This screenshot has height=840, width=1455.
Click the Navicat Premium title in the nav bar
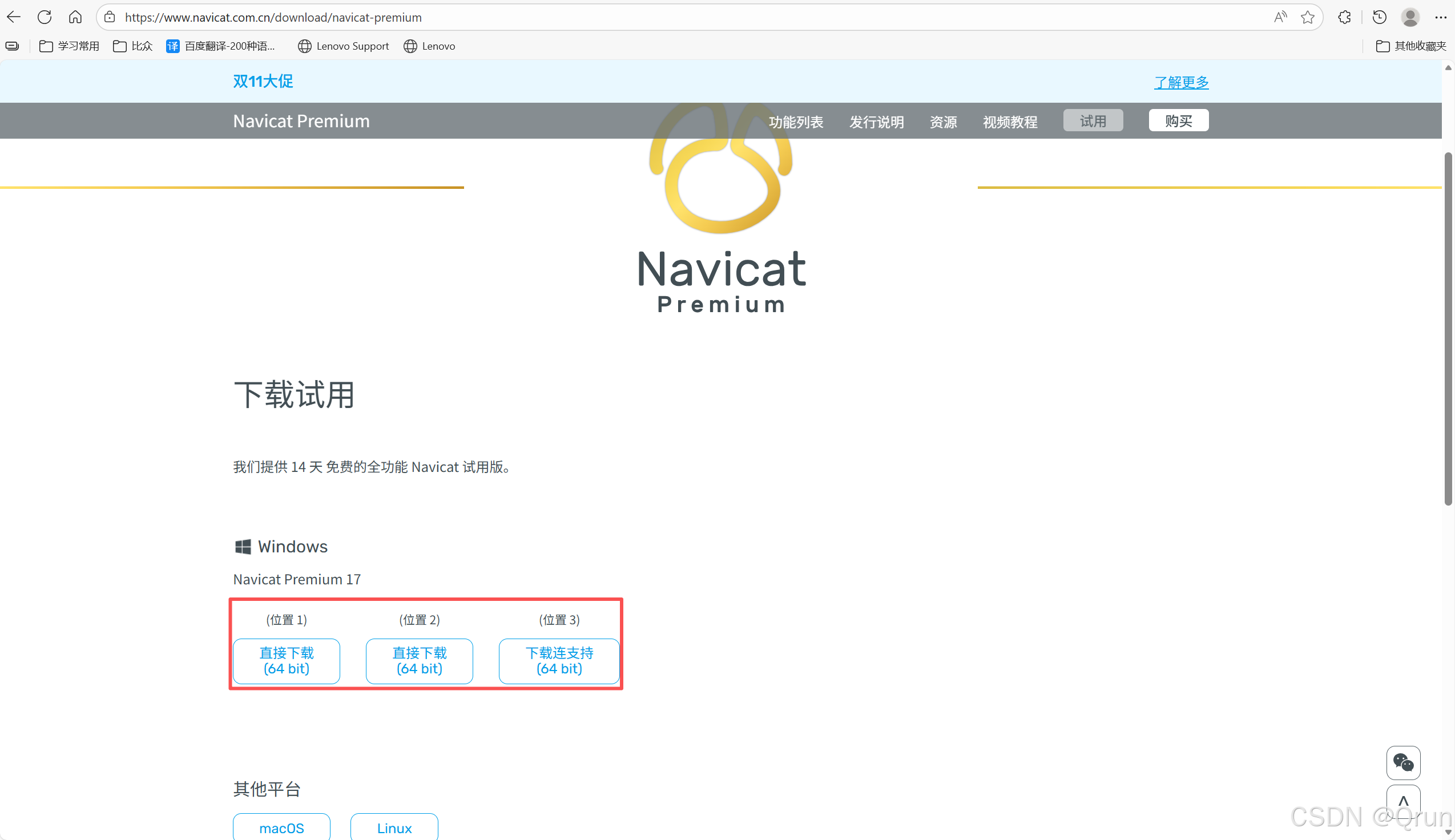click(x=301, y=121)
